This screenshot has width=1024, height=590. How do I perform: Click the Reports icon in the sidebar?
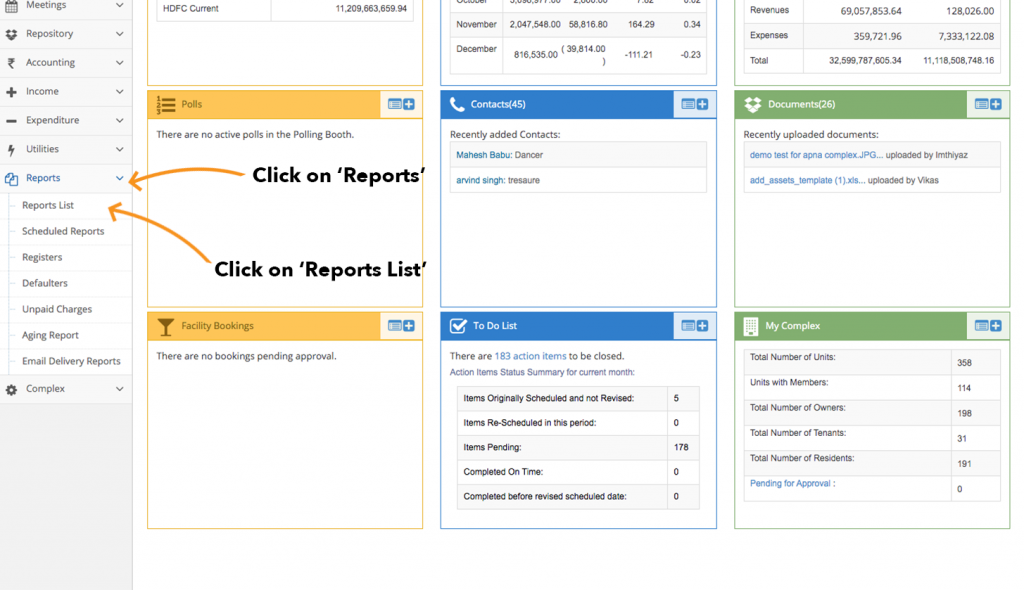pyautogui.click(x=11, y=178)
